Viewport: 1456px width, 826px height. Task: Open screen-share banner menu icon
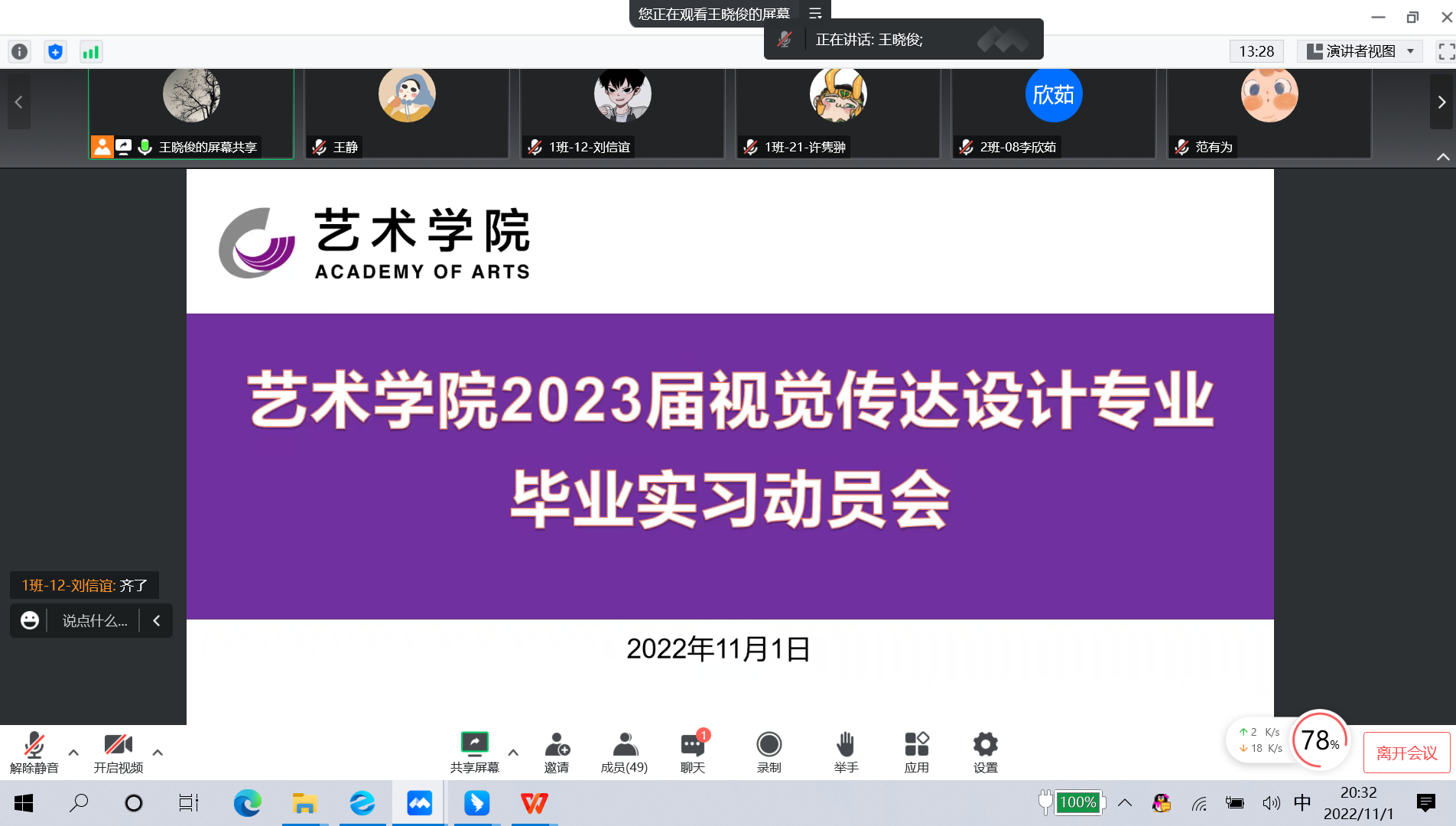[815, 13]
